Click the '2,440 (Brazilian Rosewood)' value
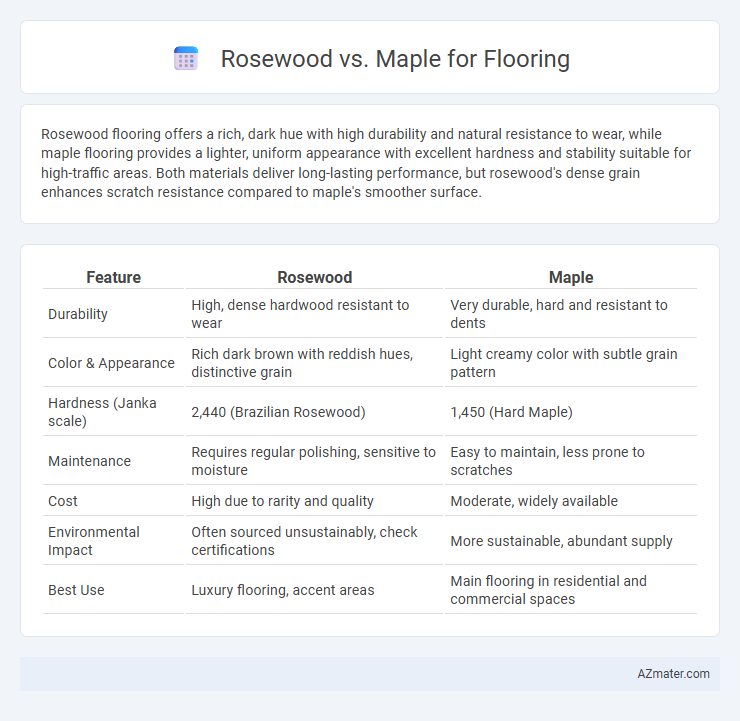Image resolution: width=740 pixels, height=721 pixels. [x=278, y=412]
